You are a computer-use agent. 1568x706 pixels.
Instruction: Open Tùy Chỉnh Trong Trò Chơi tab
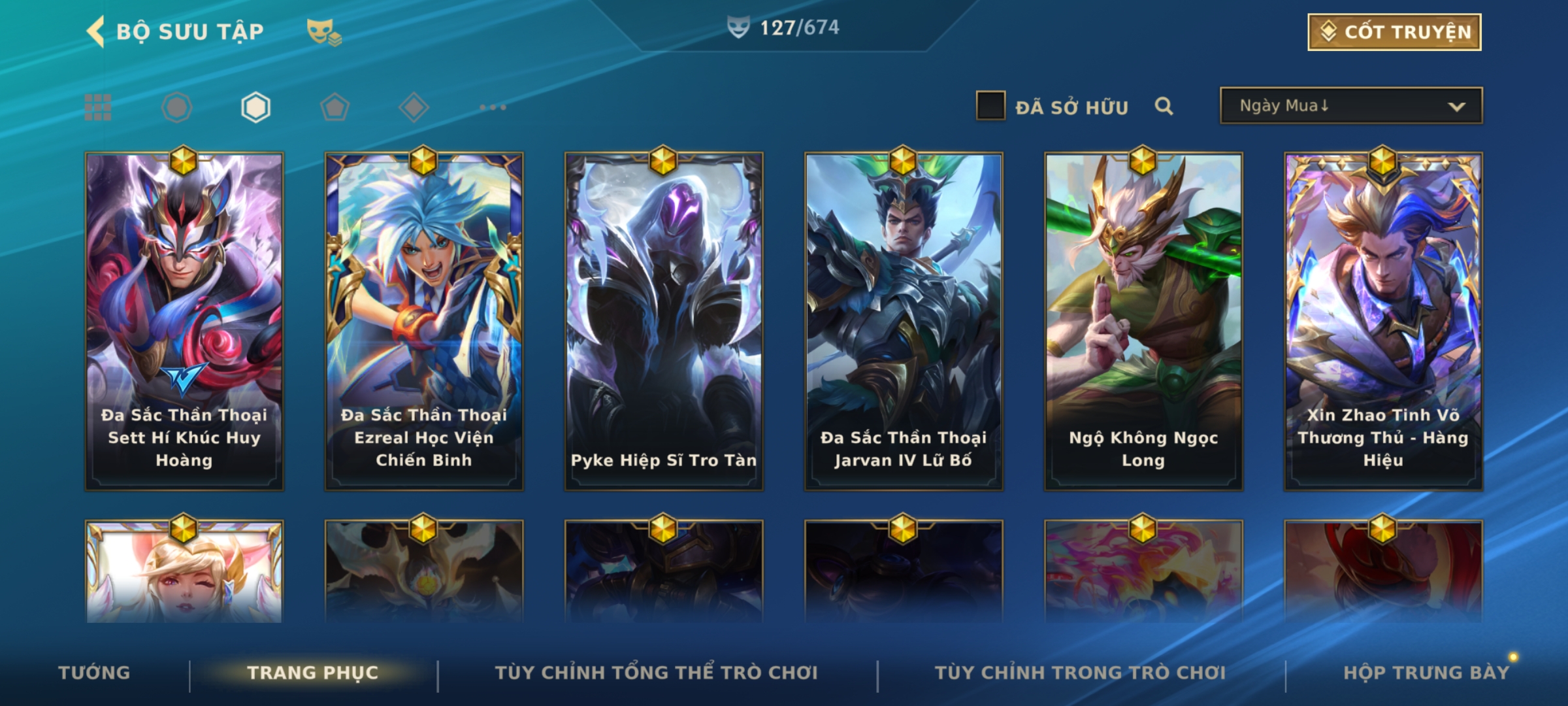click(x=1081, y=673)
